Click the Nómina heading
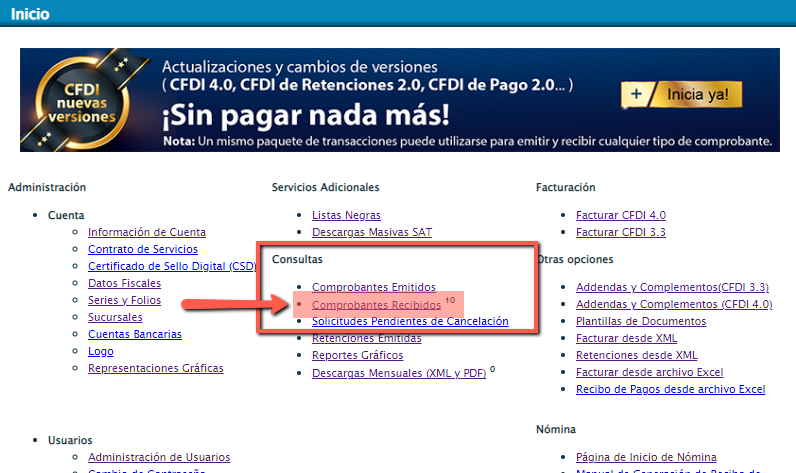Screen dimensions: 796x473 tap(556, 429)
